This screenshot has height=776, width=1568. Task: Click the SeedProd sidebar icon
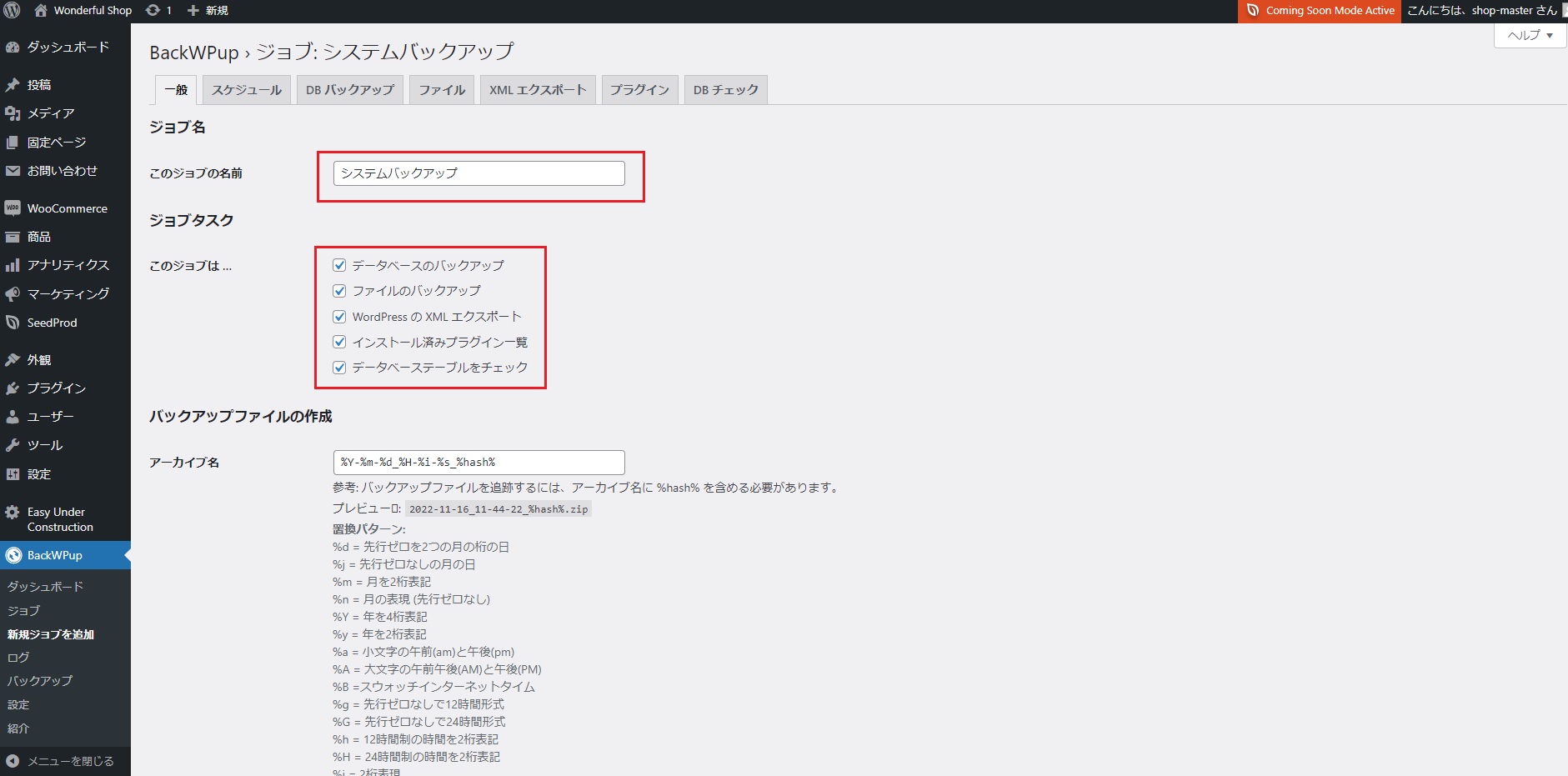point(13,323)
